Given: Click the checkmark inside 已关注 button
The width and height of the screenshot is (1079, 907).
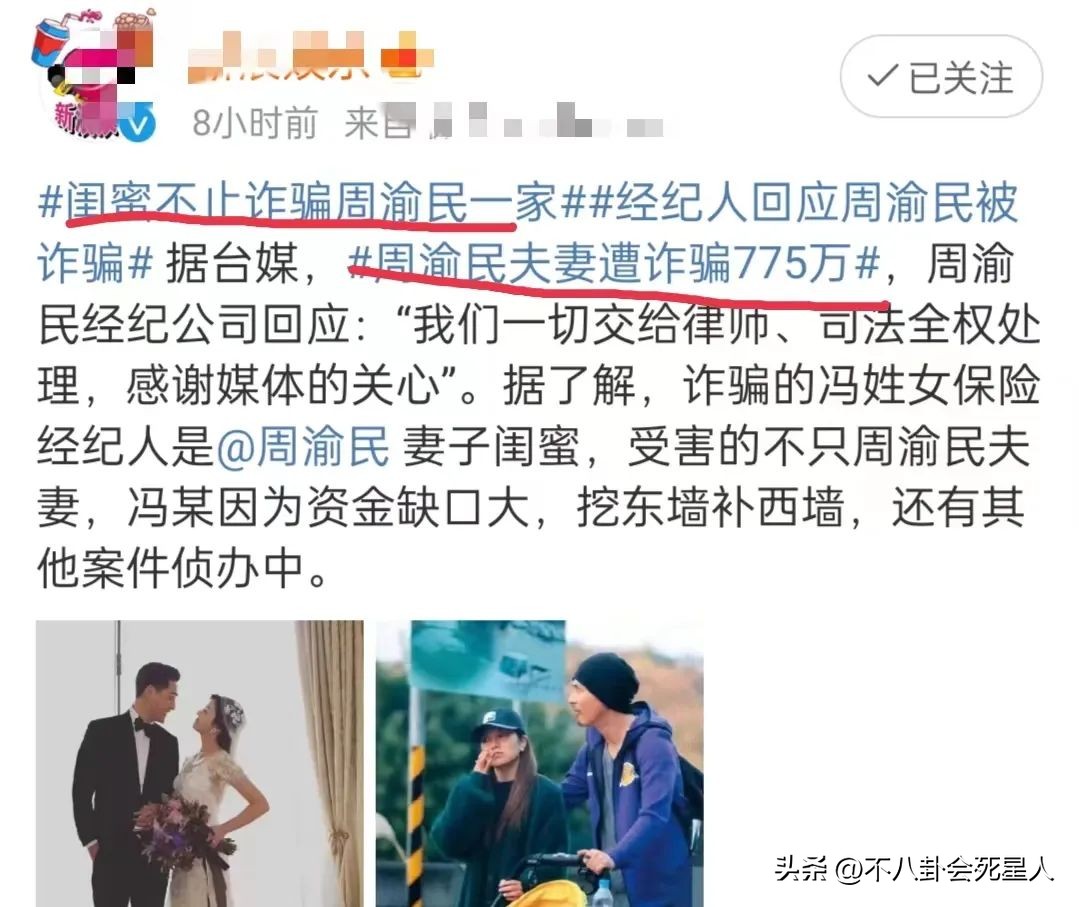Looking at the screenshot, I should click(x=883, y=76).
